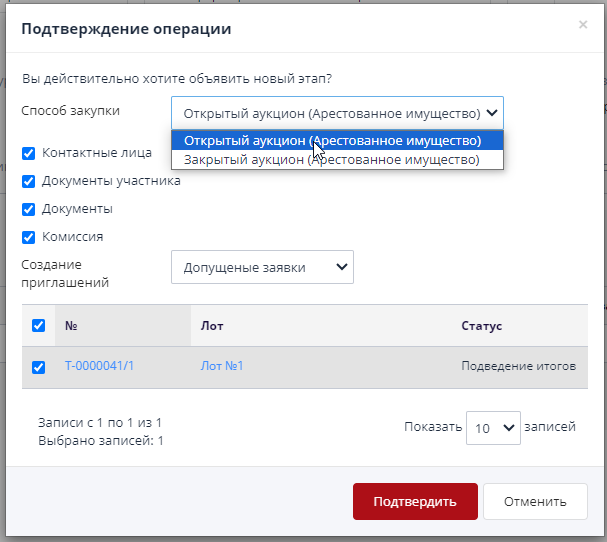This screenshot has height=542, width=607.
Task: Click the Подтвердить button
Action: 415,501
